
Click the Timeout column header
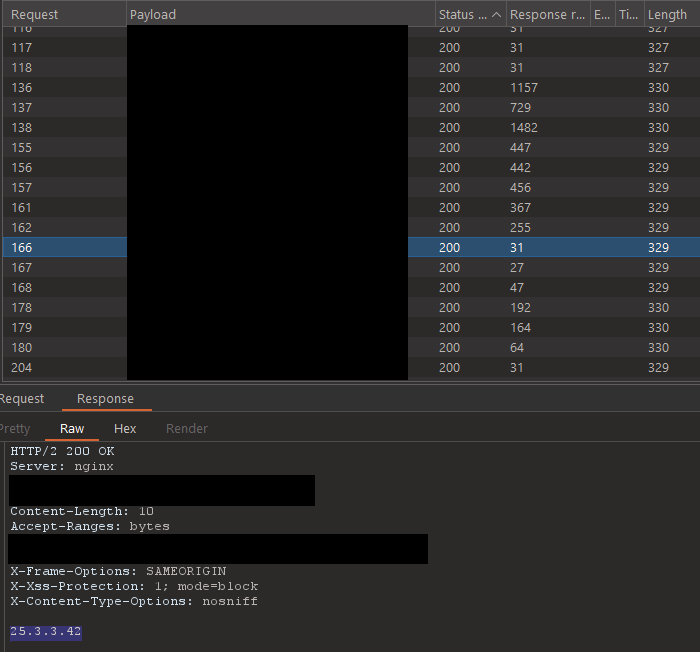click(x=629, y=15)
